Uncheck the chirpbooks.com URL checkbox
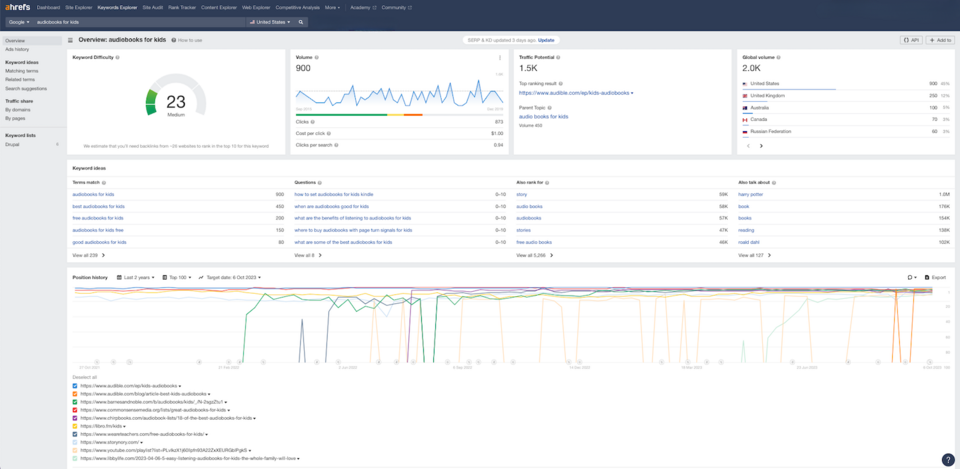The image size is (960, 469). click(x=75, y=418)
